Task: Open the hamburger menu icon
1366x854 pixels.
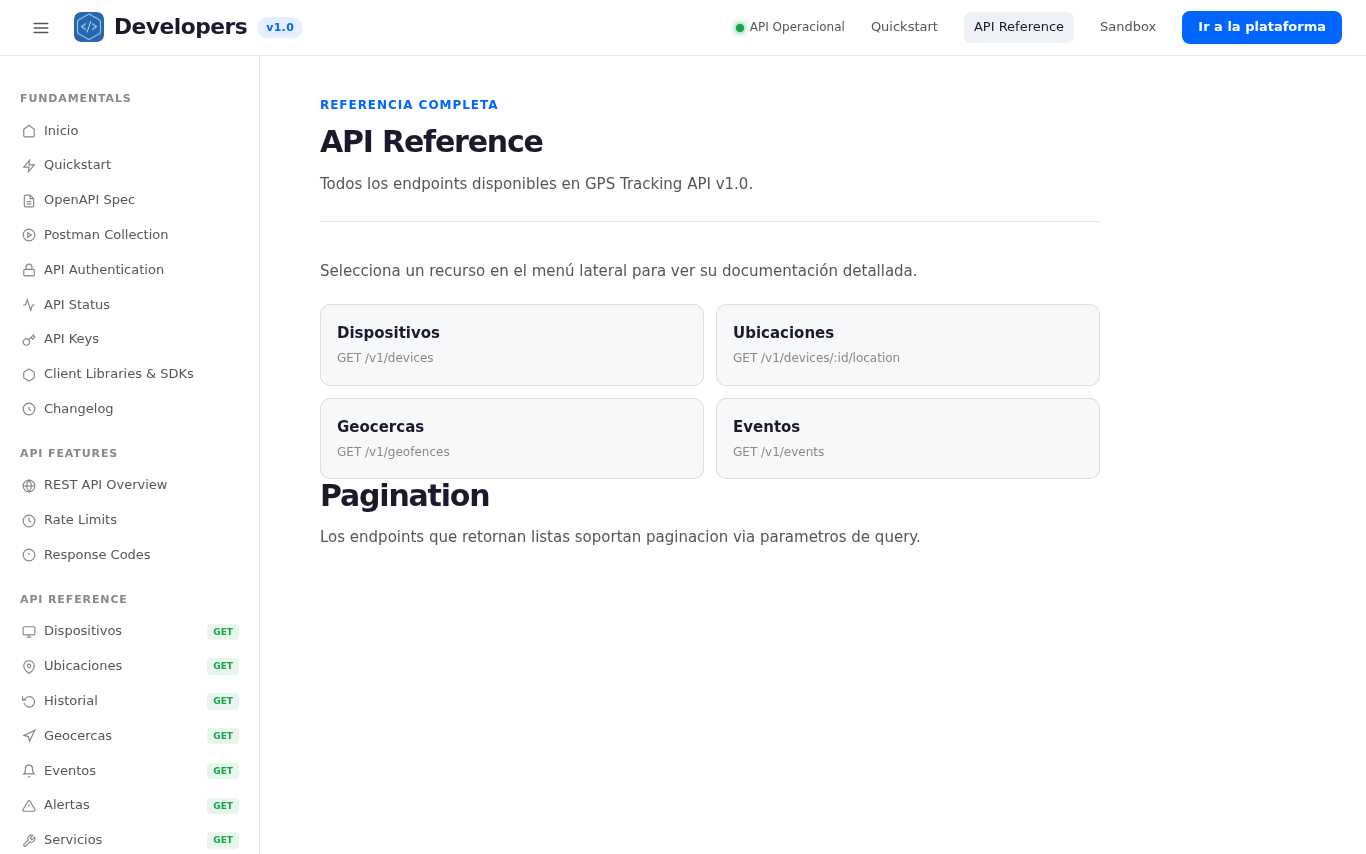Action: pyautogui.click(x=41, y=28)
